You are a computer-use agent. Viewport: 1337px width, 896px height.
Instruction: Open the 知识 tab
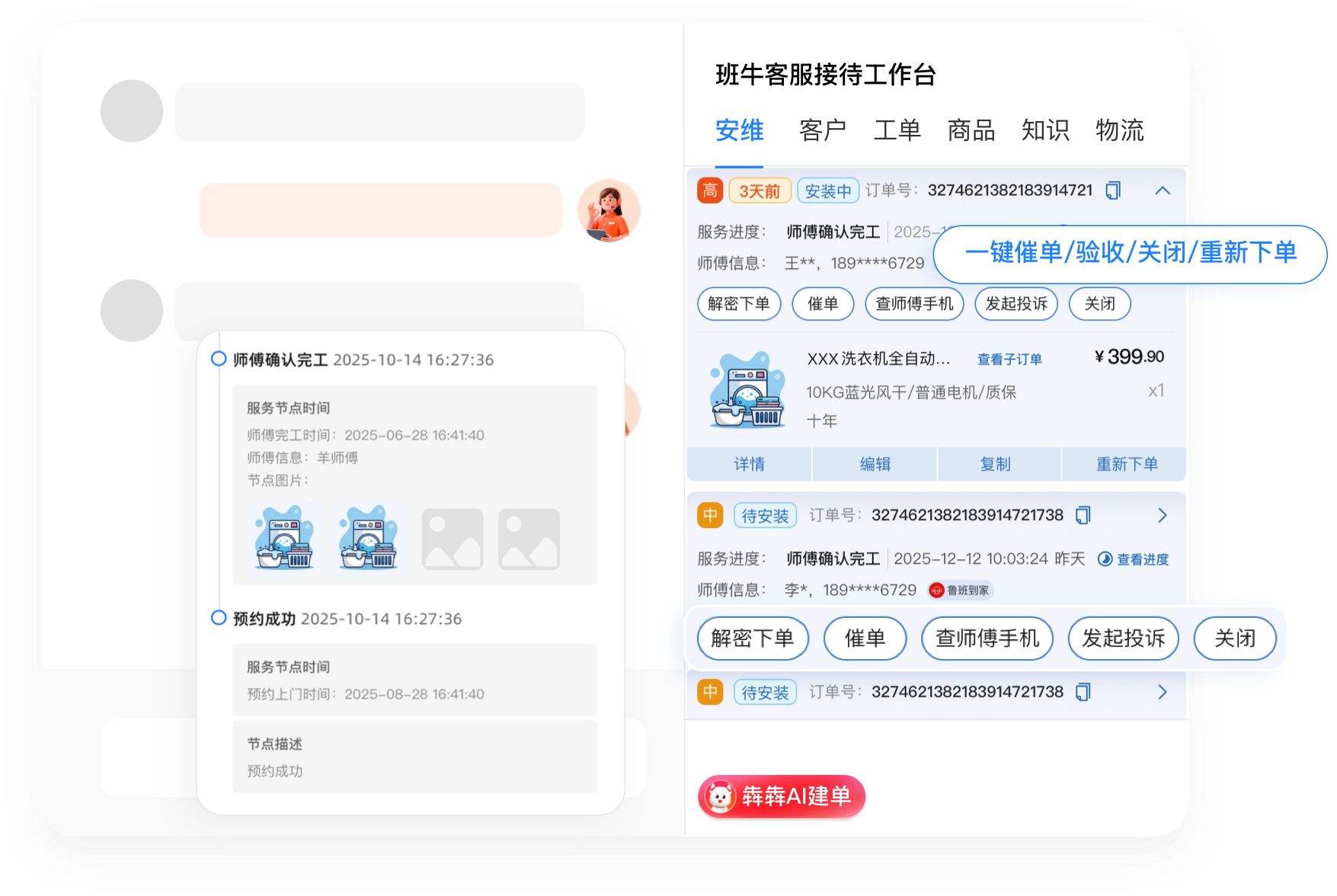[1045, 130]
